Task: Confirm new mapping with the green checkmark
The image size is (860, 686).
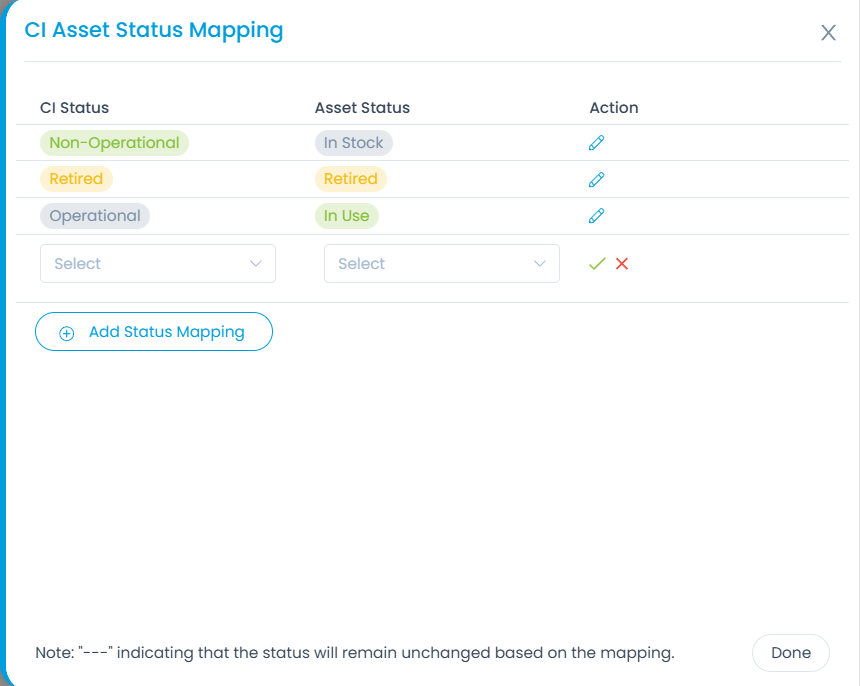Action: point(597,264)
